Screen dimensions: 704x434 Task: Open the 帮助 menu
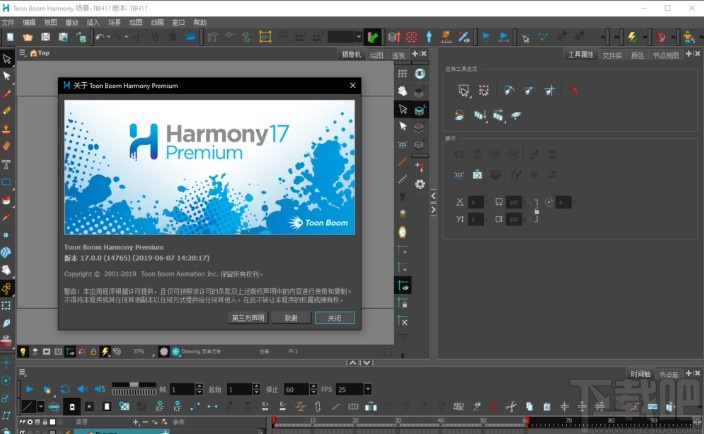(200, 22)
